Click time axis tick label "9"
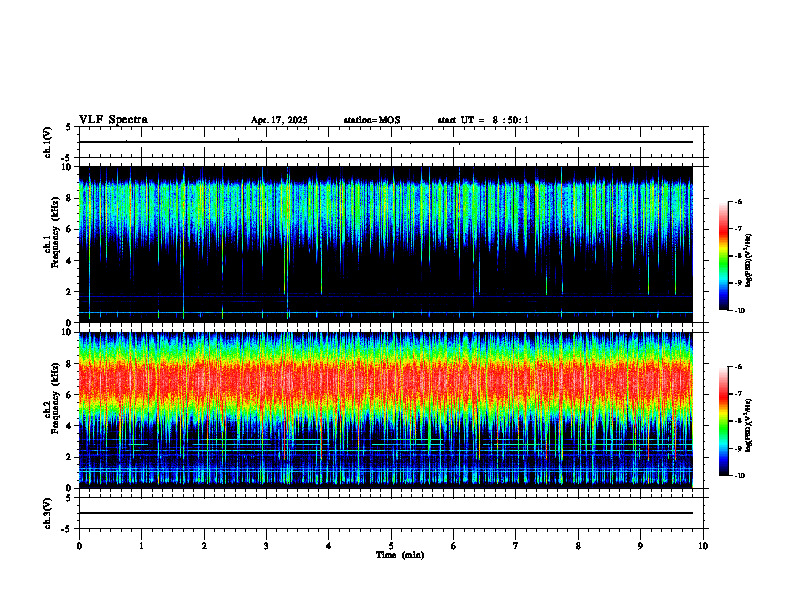The height and width of the screenshot is (612, 792). 640,546
